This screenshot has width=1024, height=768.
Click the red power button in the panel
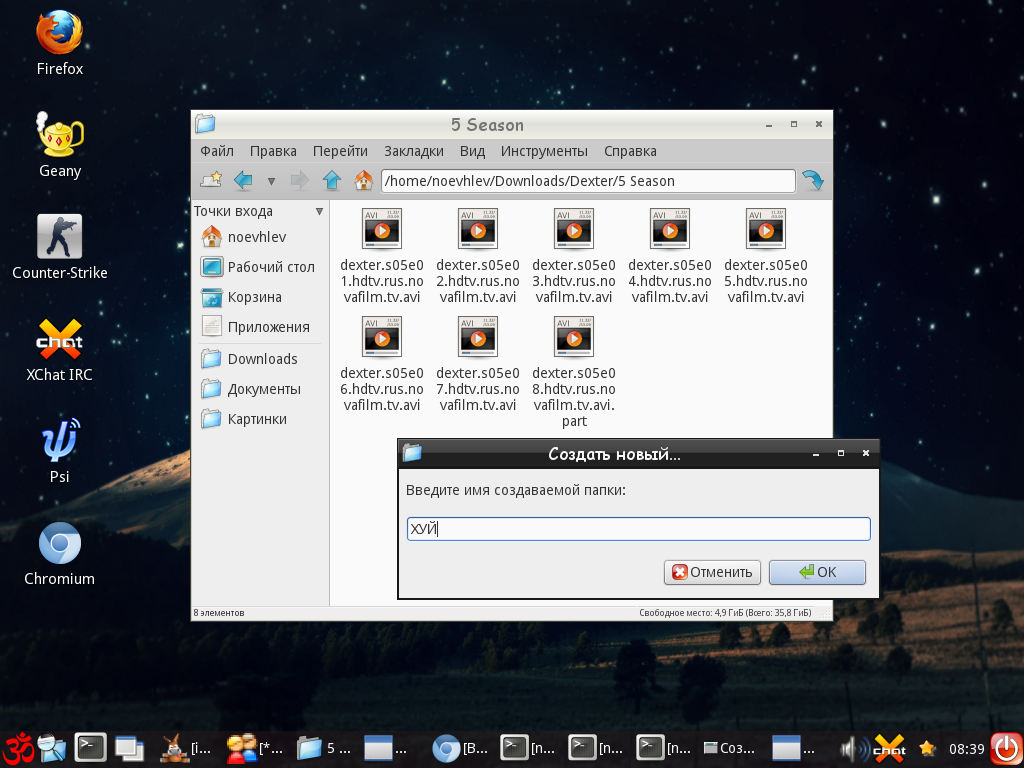click(1005, 748)
